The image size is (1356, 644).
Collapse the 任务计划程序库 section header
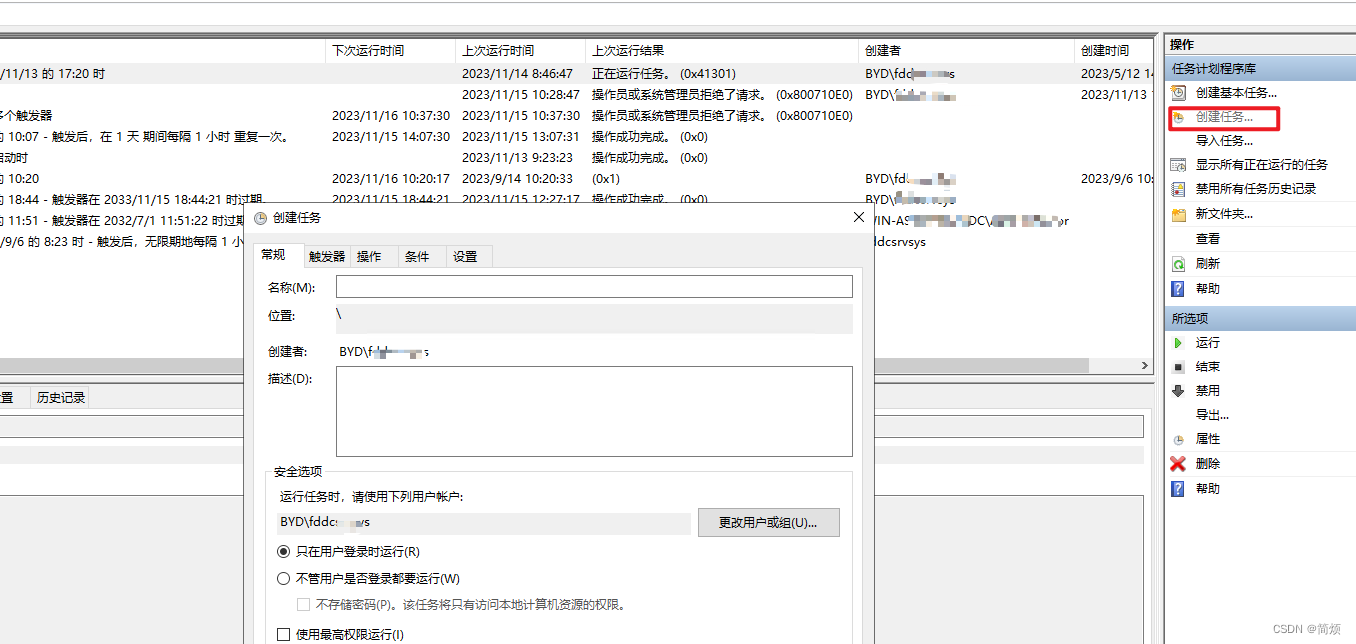[x=1260, y=69]
